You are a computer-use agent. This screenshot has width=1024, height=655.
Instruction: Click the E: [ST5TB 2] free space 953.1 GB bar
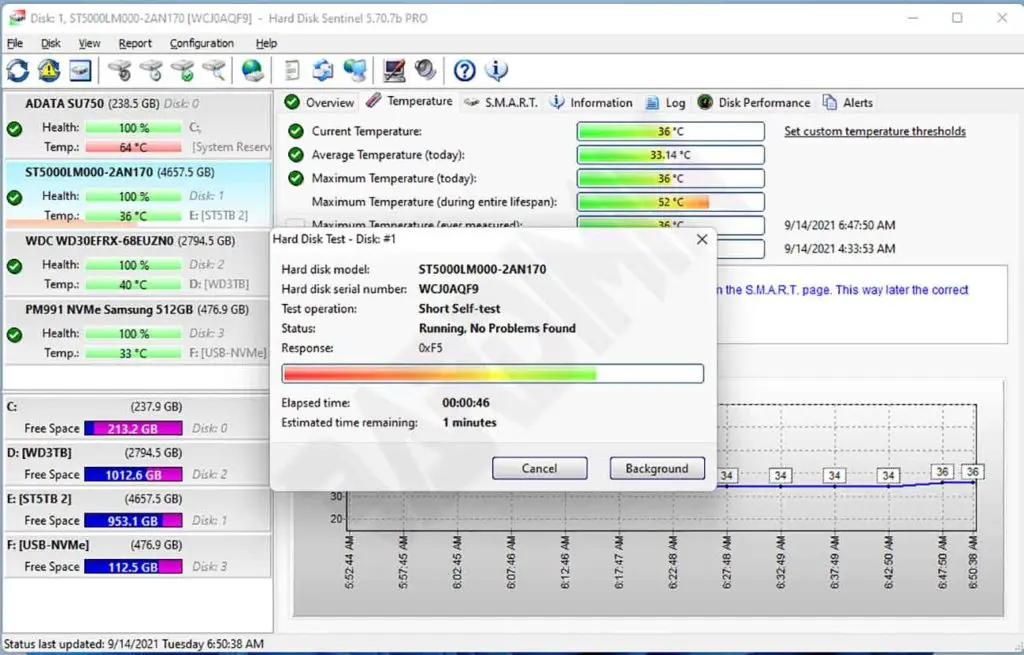coord(133,520)
